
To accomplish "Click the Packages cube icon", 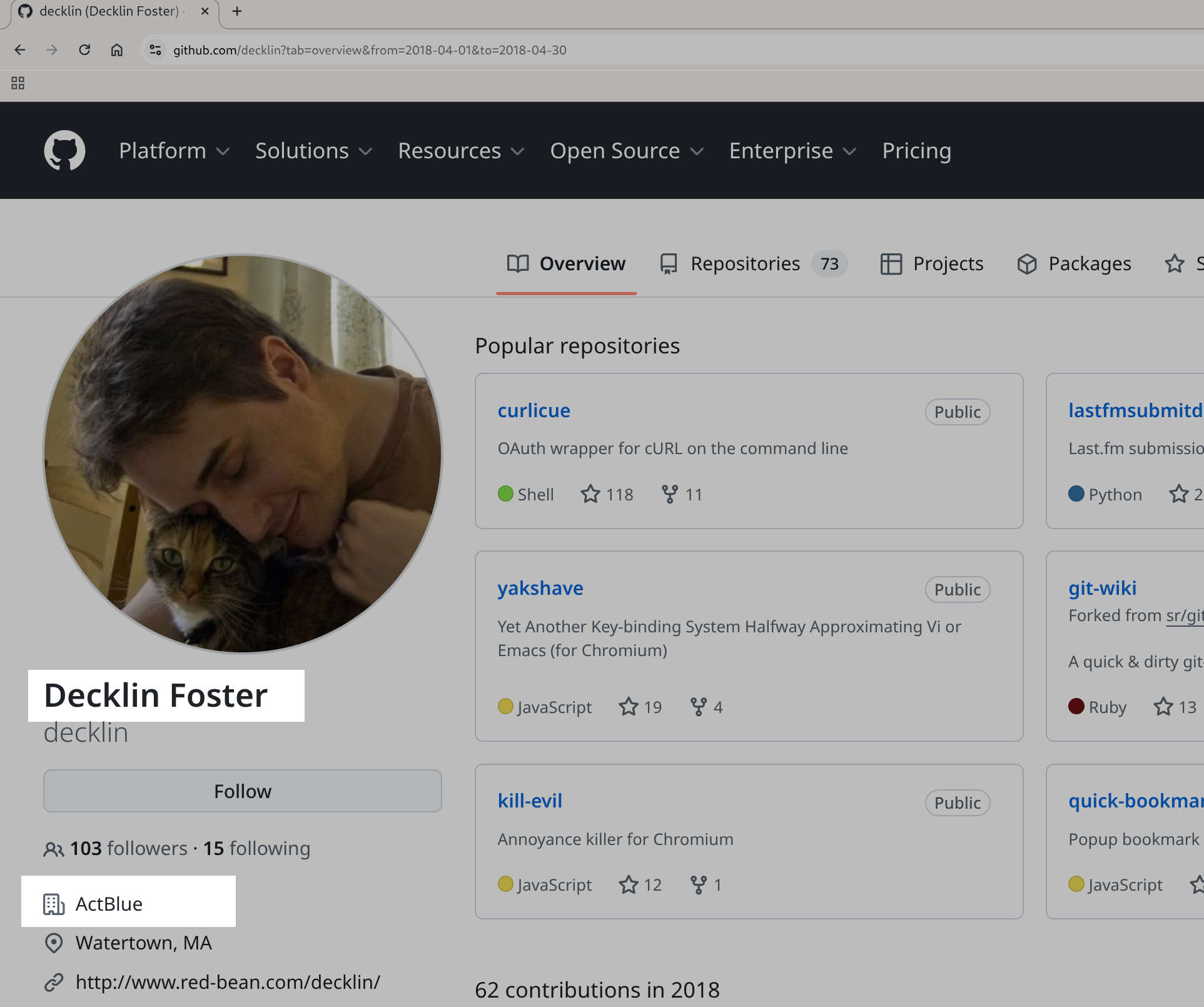I will 1027,264.
